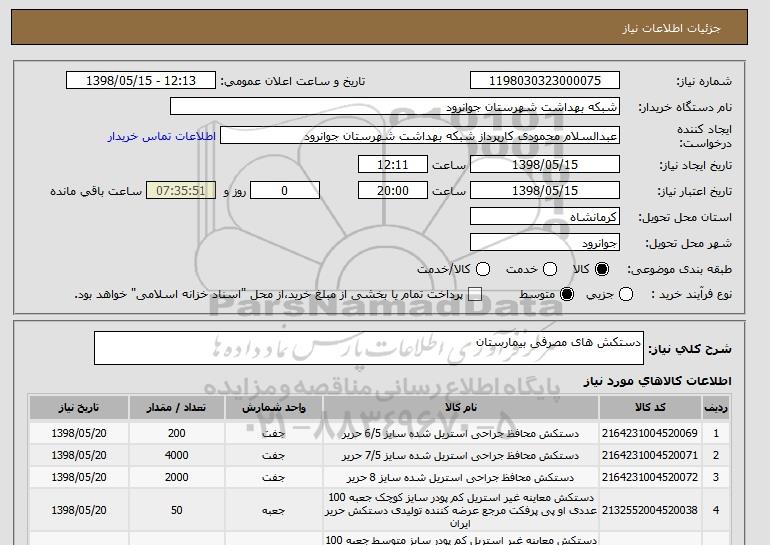Viewport: 770px width, 545px height.
Task: Click item code 2164231004520069
Action: pos(650,433)
